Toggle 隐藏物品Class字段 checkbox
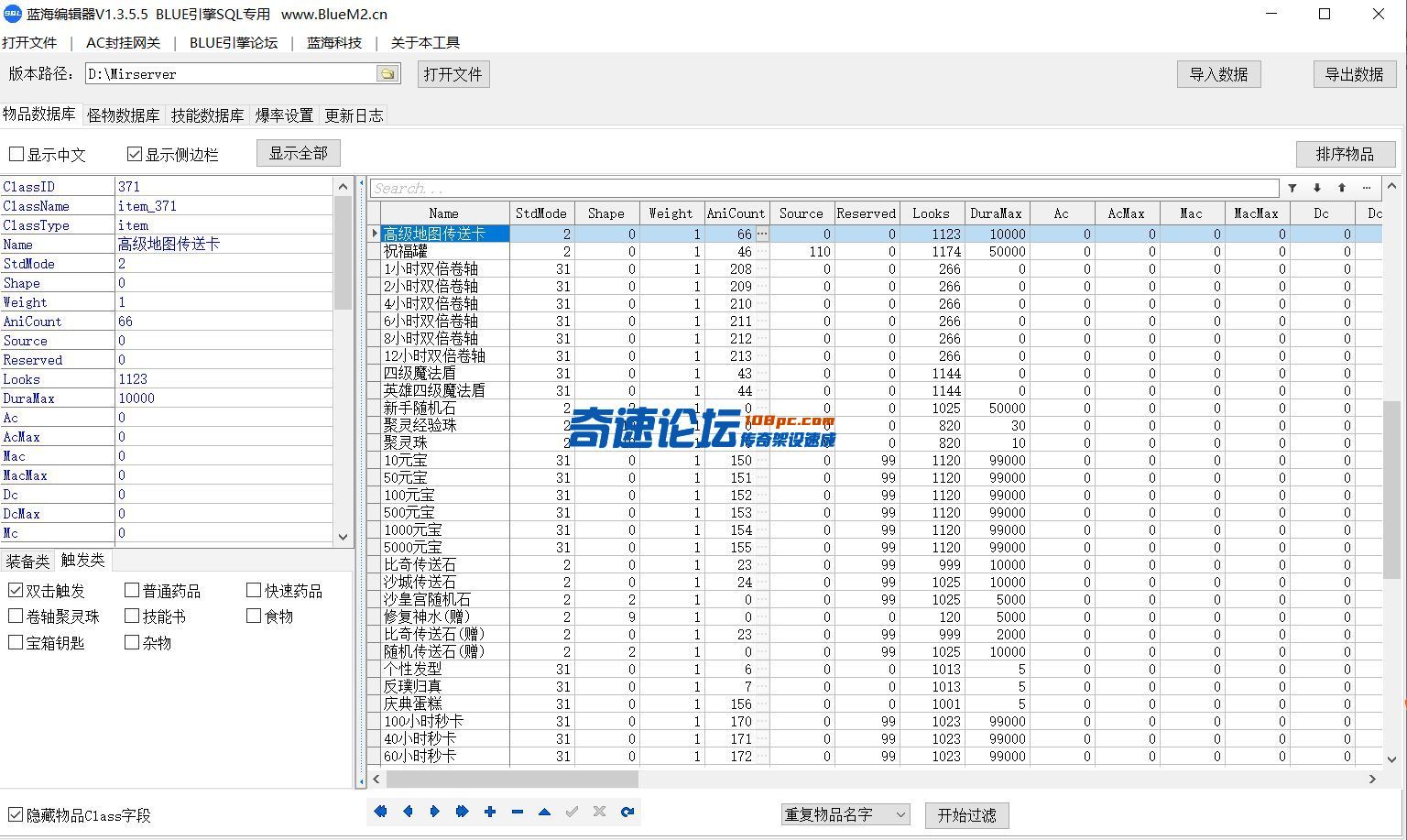The width and height of the screenshot is (1407, 840). (16, 814)
